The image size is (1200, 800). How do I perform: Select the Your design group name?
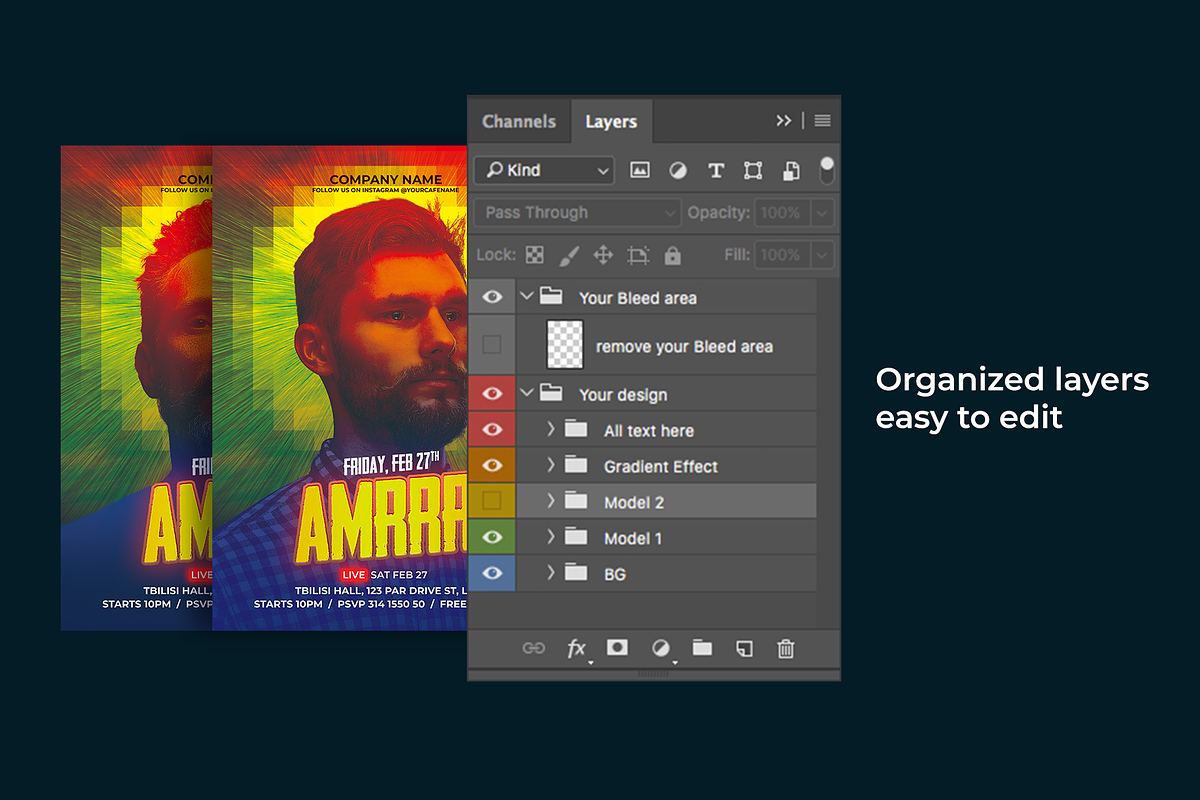[623, 395]
